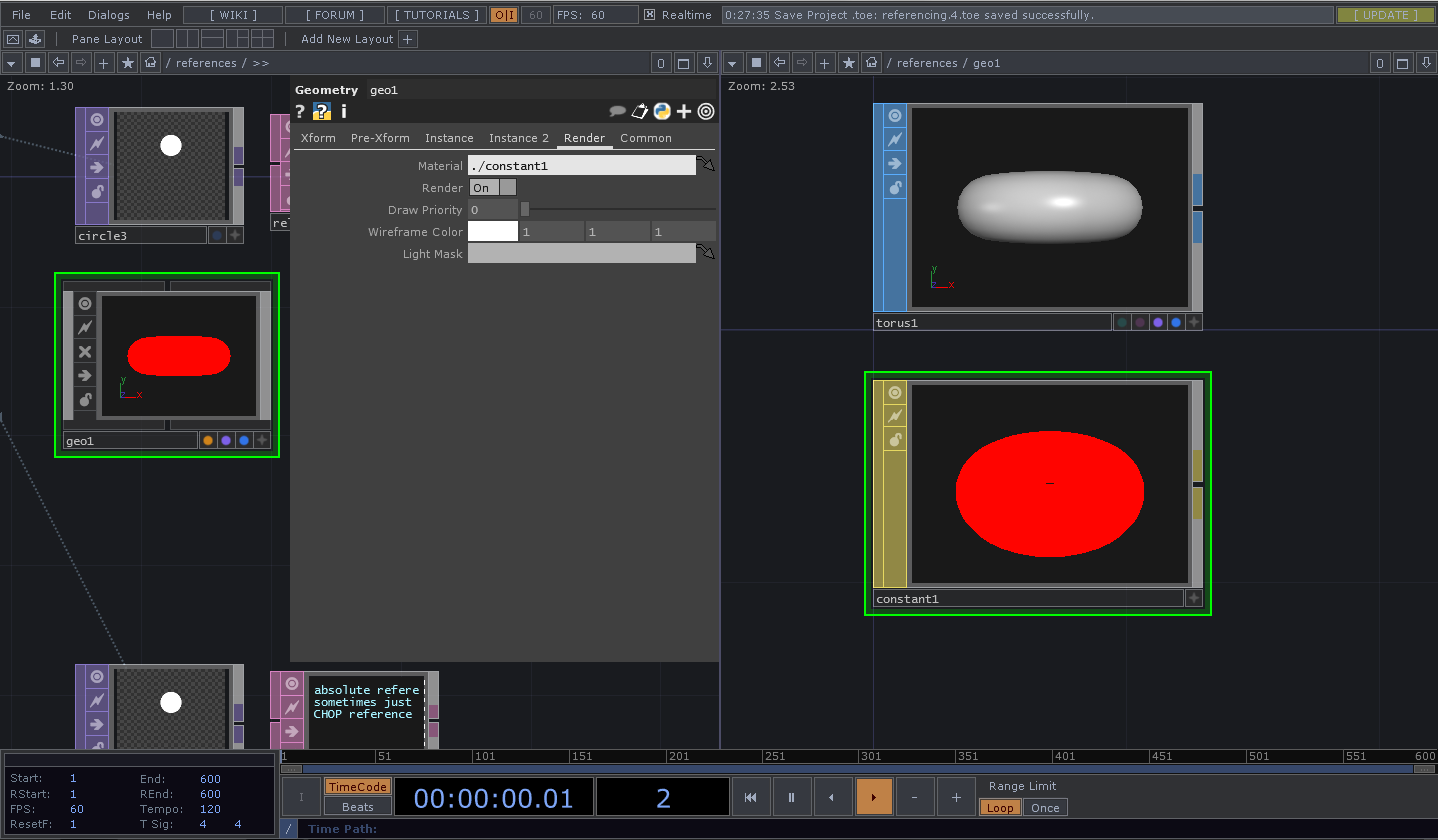This screenshot has height=840, width=1438.
Task: Click the TimeCode button
Action: pos(357,787)
